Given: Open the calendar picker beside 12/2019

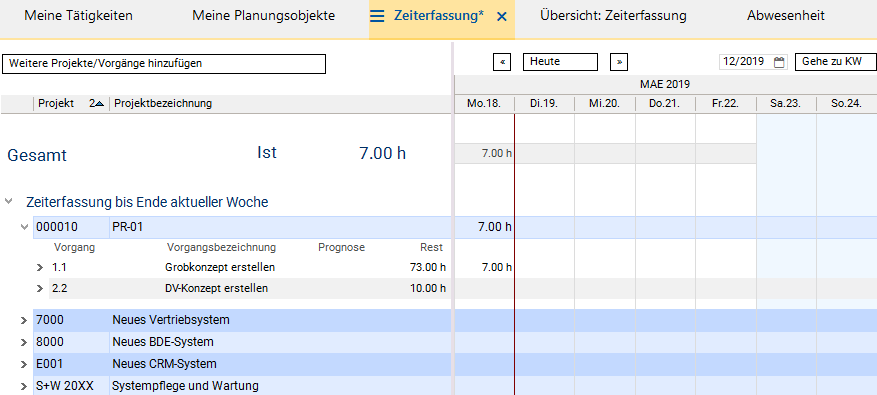Looking at the screenshot, I should (779, 62).
